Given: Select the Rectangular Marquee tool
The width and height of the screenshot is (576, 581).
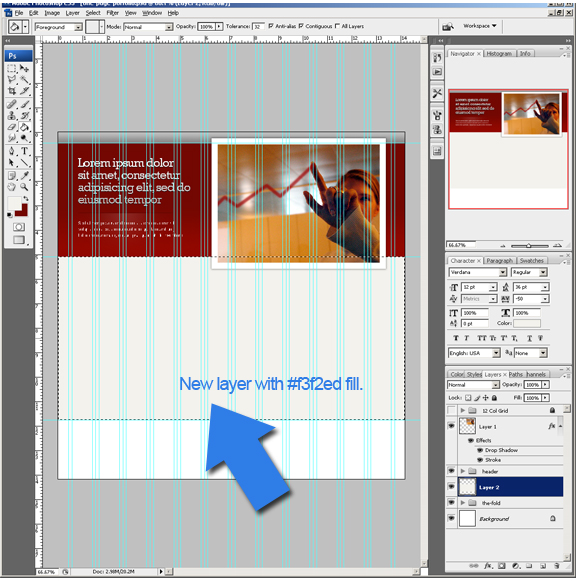Looking at the screenshot, I should tap(12, 69).
